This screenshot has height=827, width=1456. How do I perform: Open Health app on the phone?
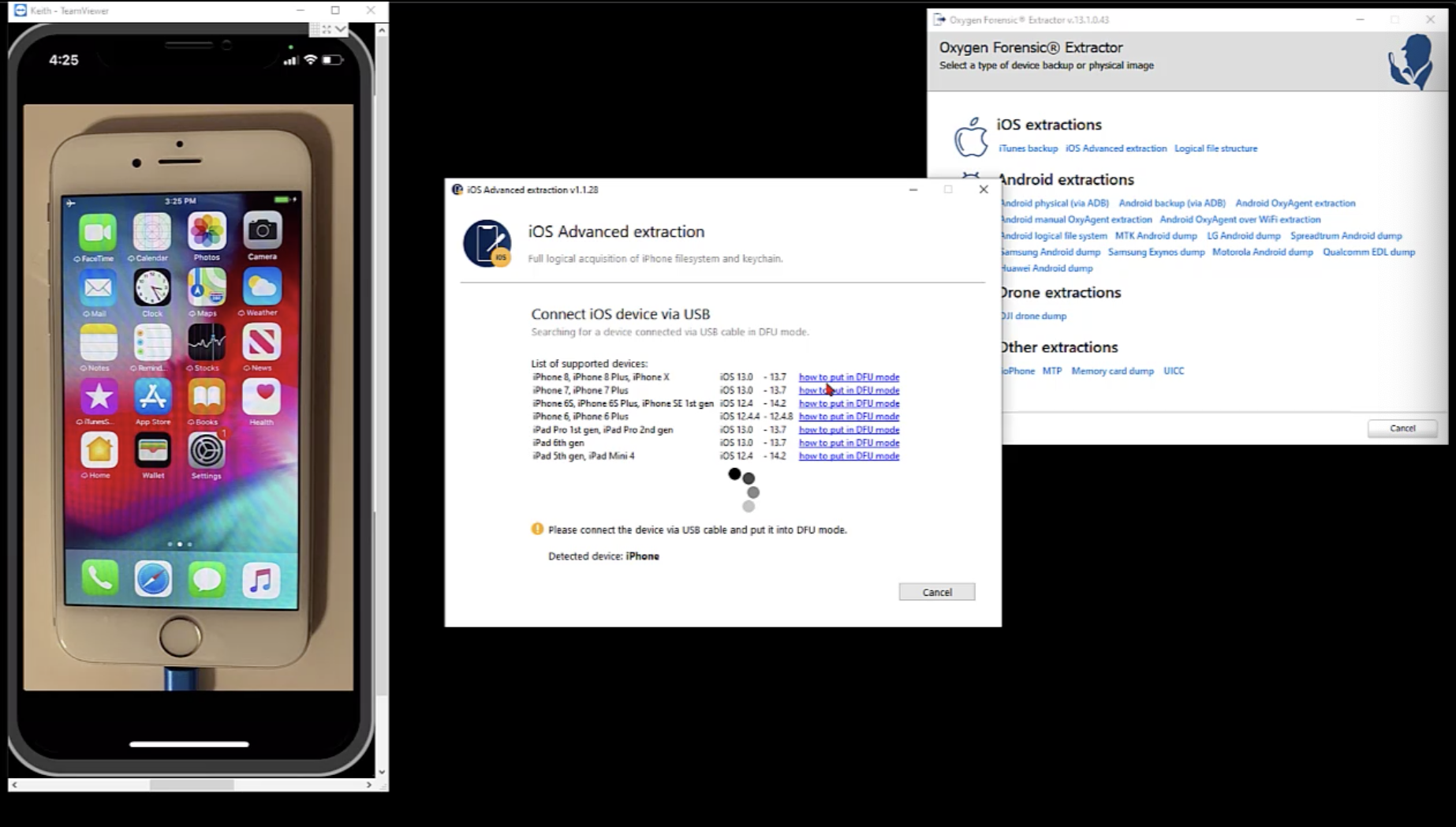[x=262, y=396]
